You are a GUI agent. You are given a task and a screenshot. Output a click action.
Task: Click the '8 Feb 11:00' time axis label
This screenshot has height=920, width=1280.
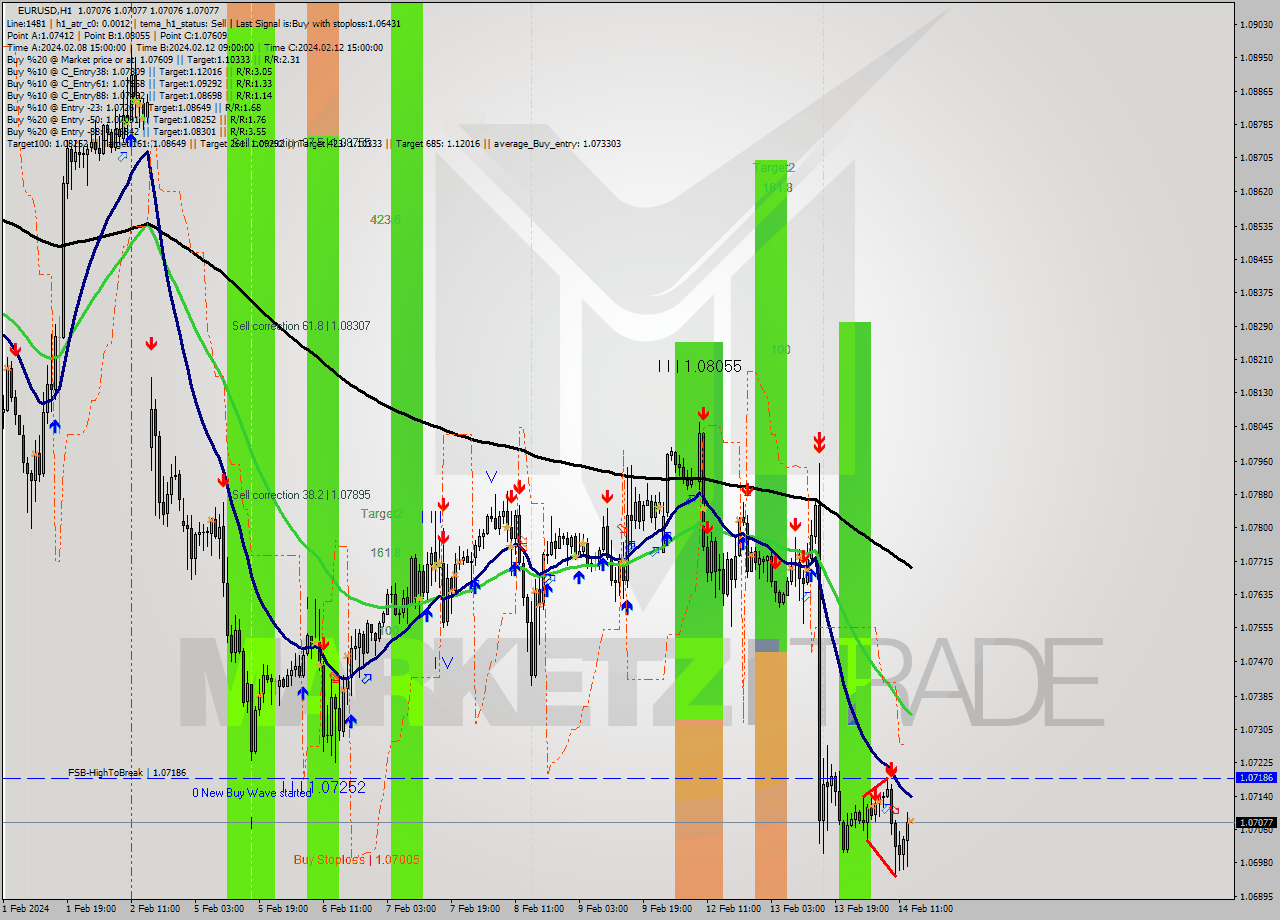point(539,909)
